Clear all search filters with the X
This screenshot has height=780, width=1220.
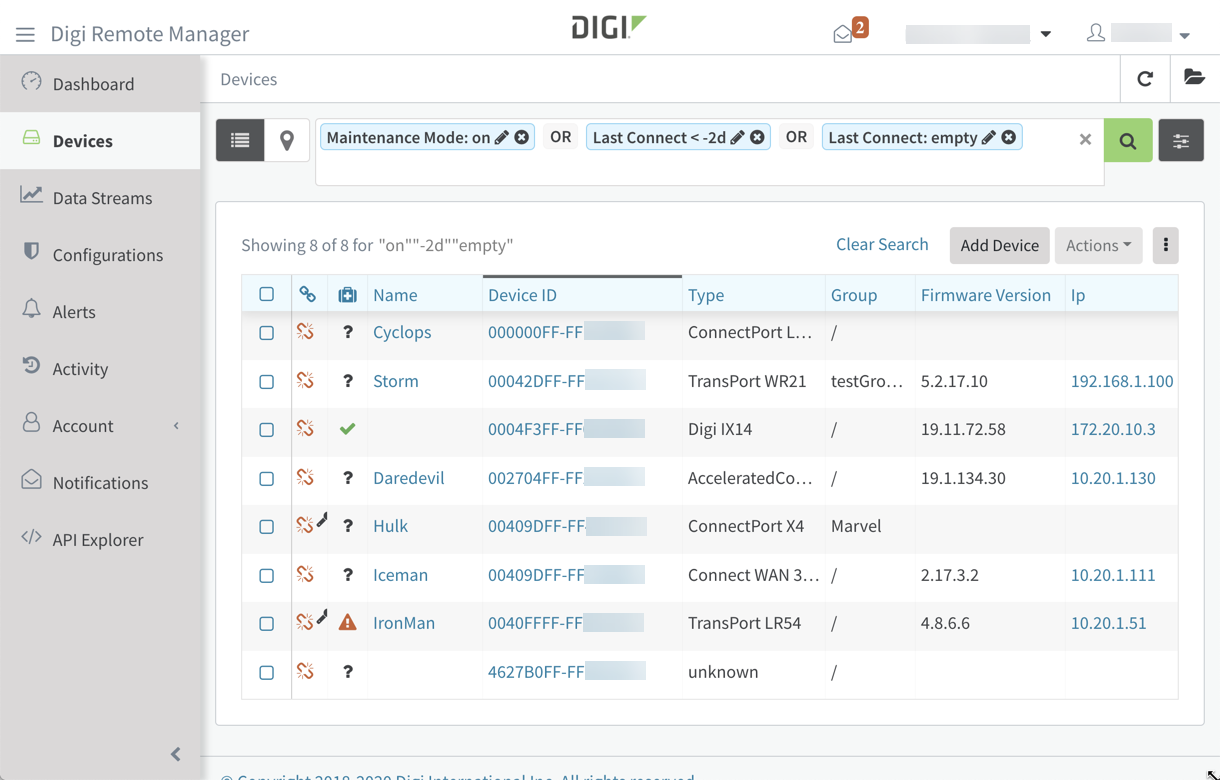click(1085, 140)
